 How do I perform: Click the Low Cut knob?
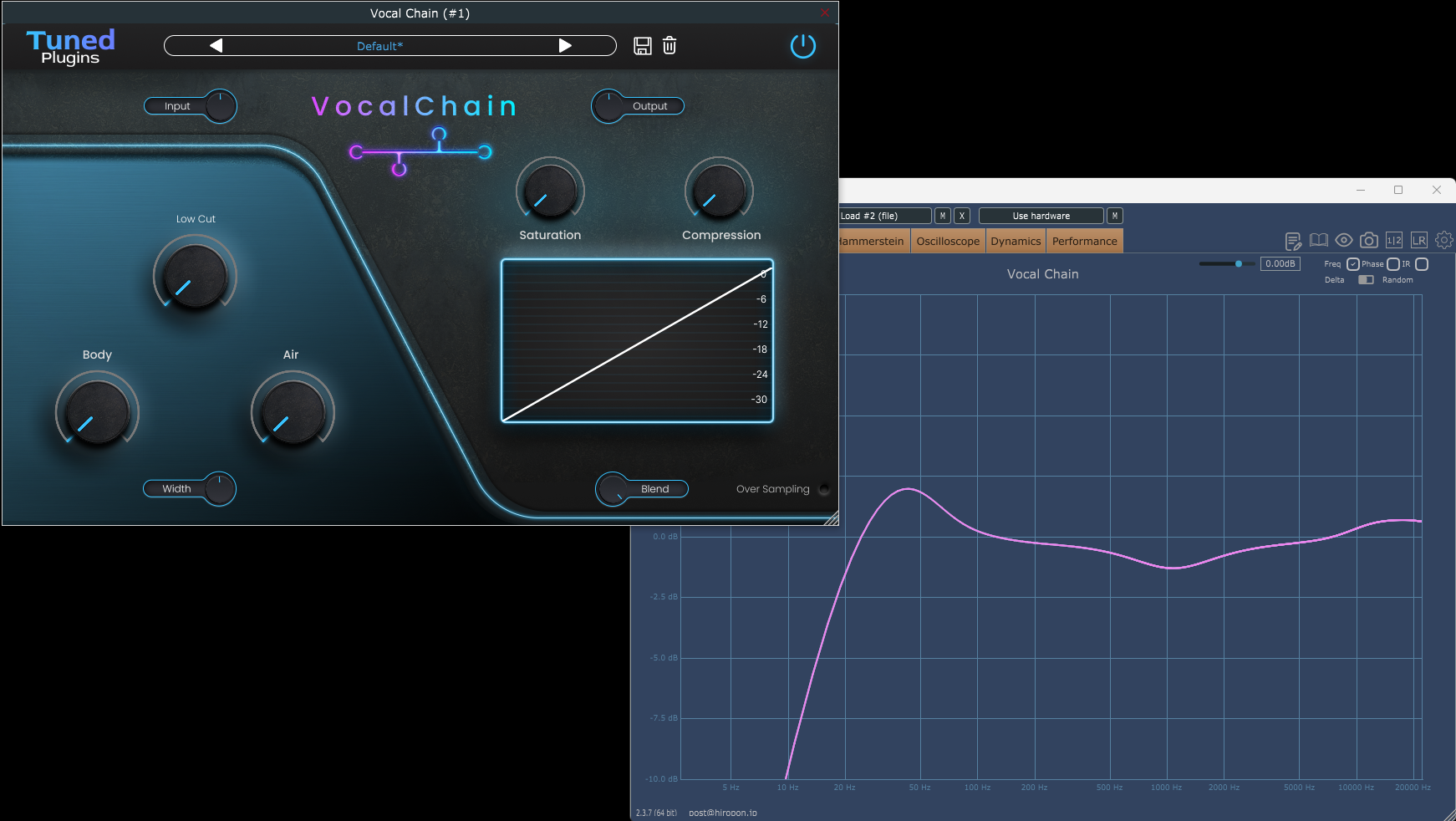(195, 275)
